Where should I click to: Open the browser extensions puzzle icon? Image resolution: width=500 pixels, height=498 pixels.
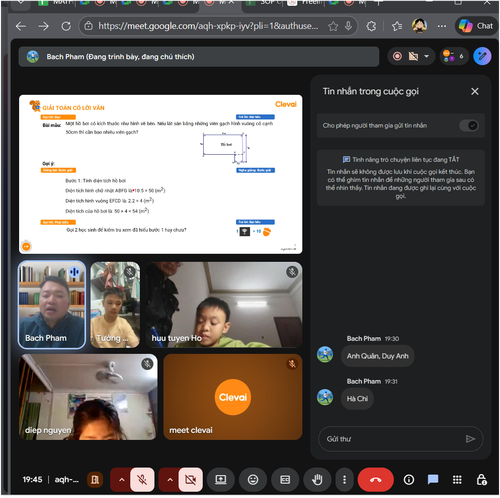tap(371, 26)
